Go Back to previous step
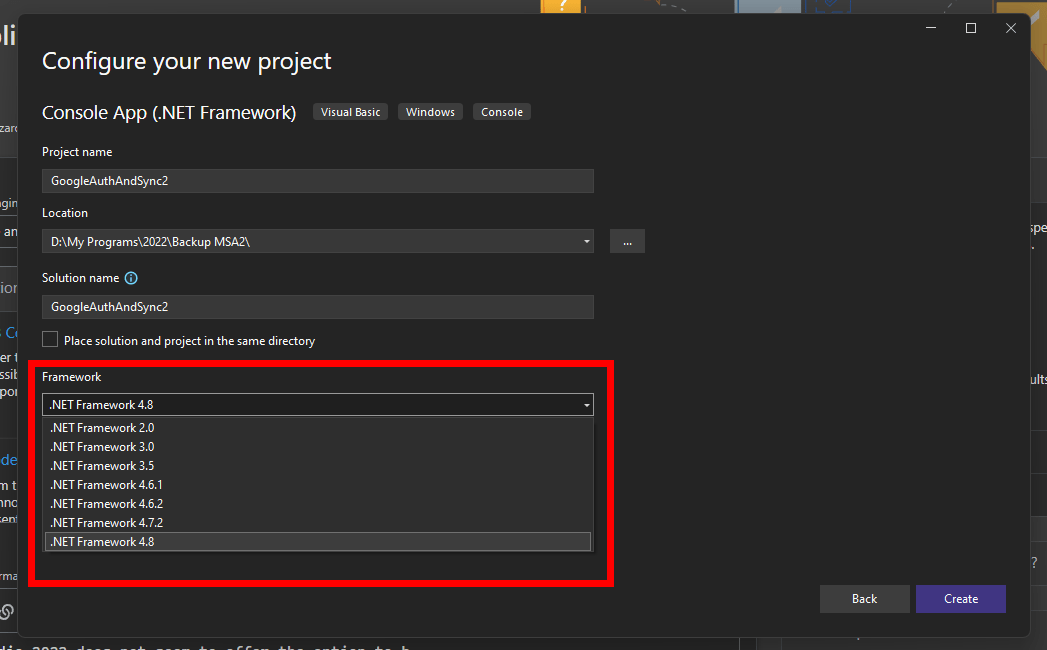 pyautogui.click(x=865, y=599)
